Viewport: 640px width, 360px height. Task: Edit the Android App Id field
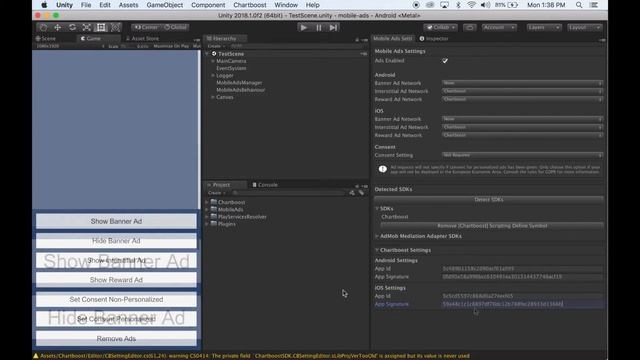tap(522, 269)
